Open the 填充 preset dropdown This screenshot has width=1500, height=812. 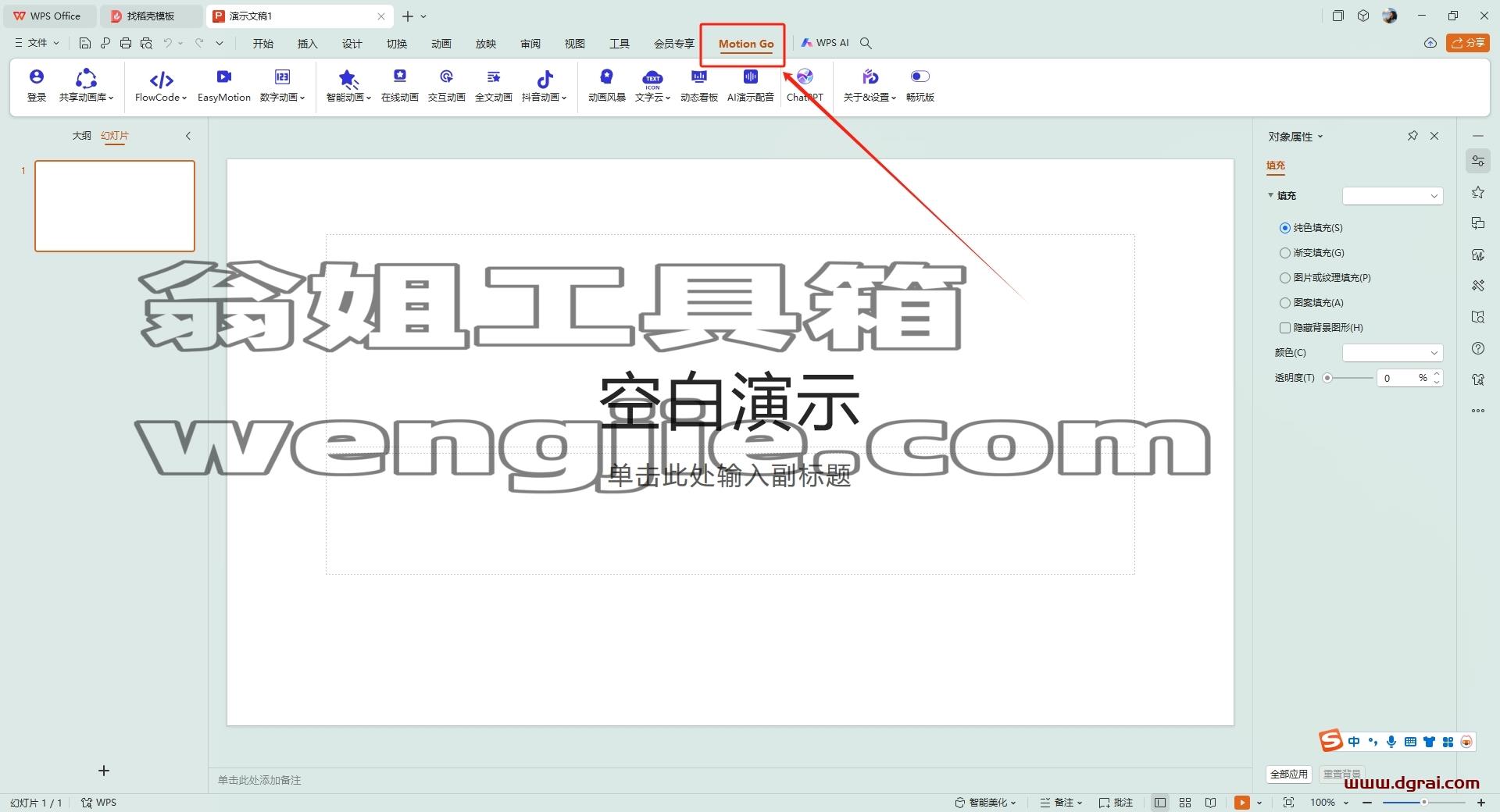click(1392, 196)
